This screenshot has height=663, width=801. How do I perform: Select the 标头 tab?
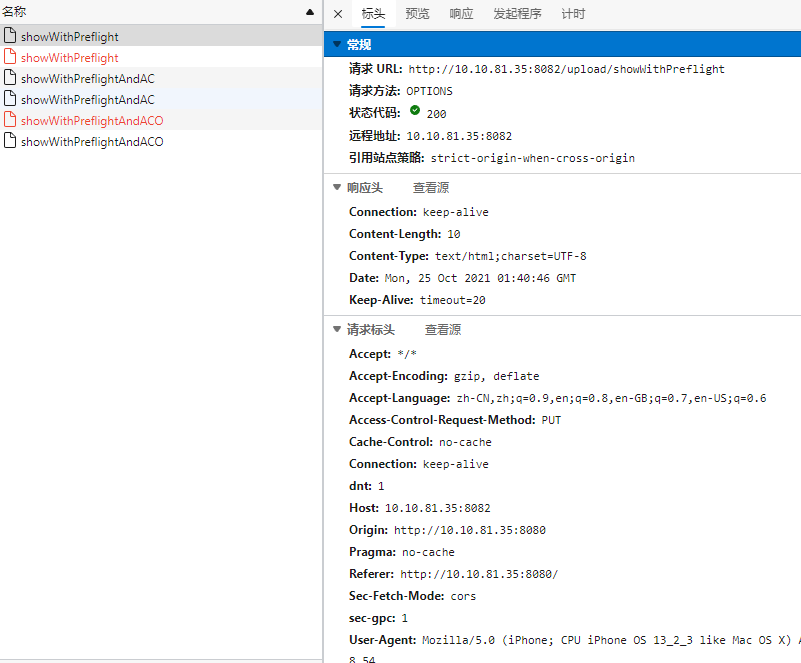[373, 14]
